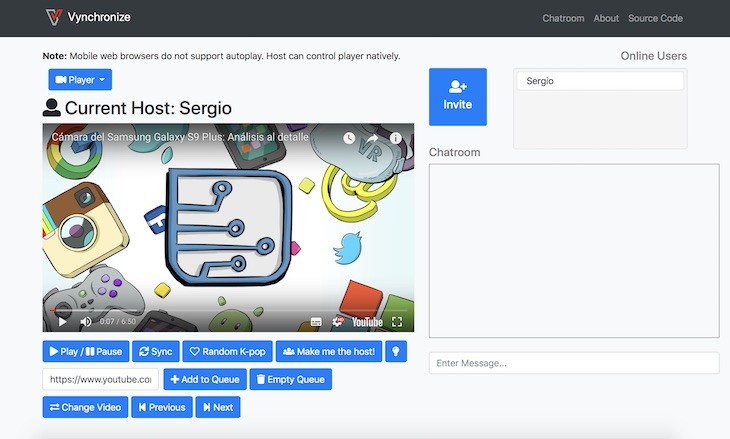Click Make me the host! button
Viewport: 730px width, 439px height.
[329, 351]
